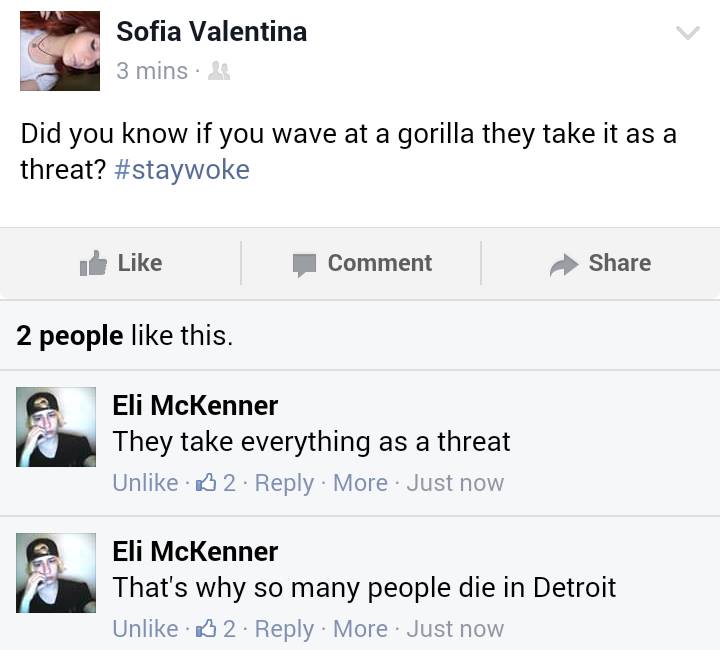The width and height of the screenshot is (720, 650).
Task: Reply to the Detroit comment
Action: 284,629
